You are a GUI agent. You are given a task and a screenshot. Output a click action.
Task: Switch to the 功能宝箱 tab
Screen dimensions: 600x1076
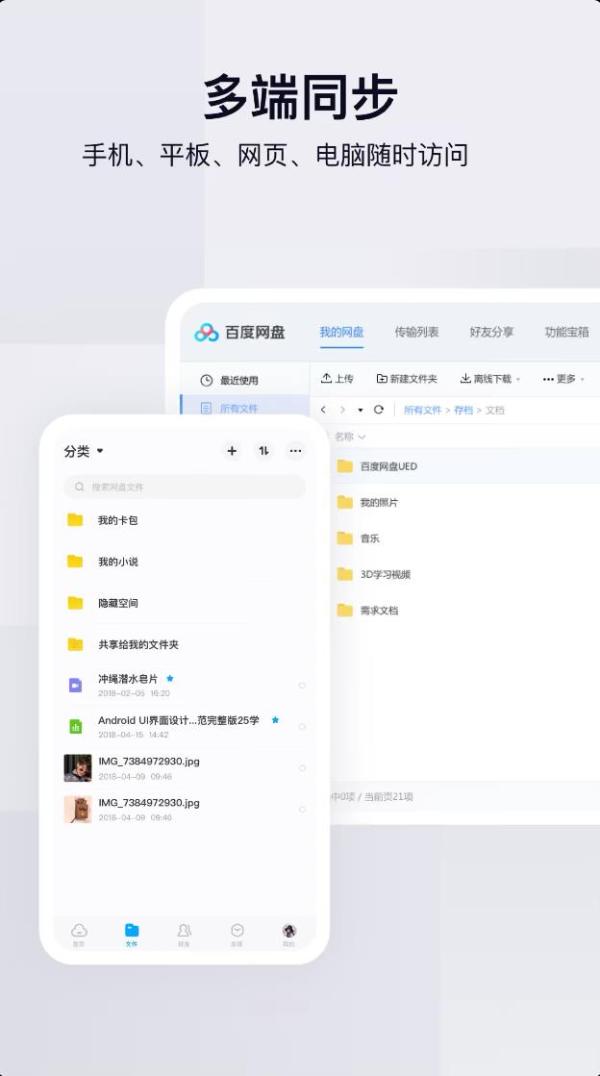[x=567, y=332]
